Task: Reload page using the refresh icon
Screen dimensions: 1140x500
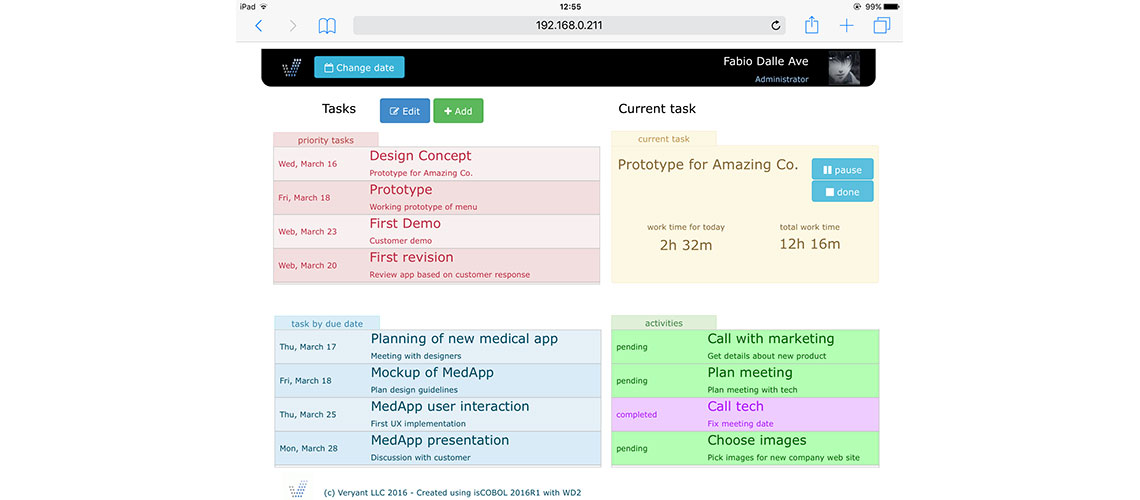Action: pos(775,26)
